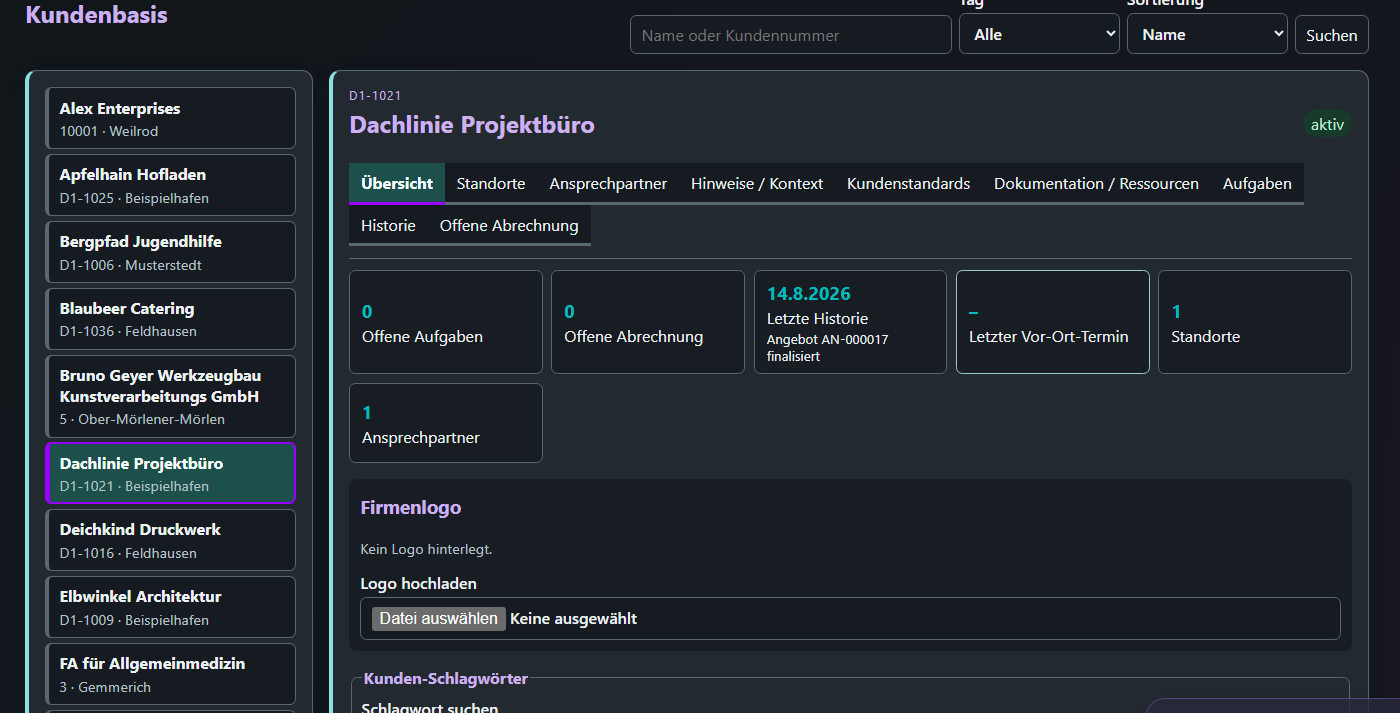Open the Sortierung dropdown showing Name
Image resolution: width=1400 pixels, height=713 pixels.
click(1207, 34)
